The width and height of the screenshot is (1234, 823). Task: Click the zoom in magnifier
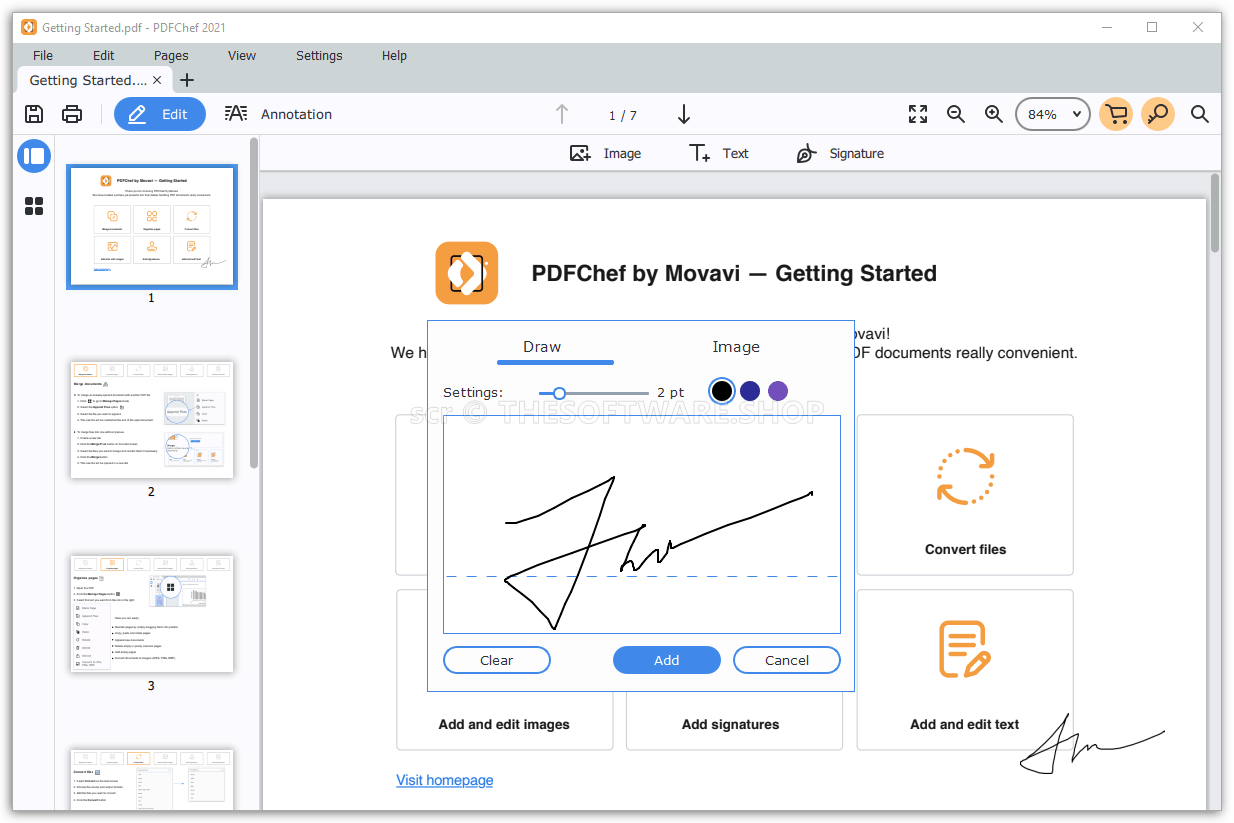point(994,114)
